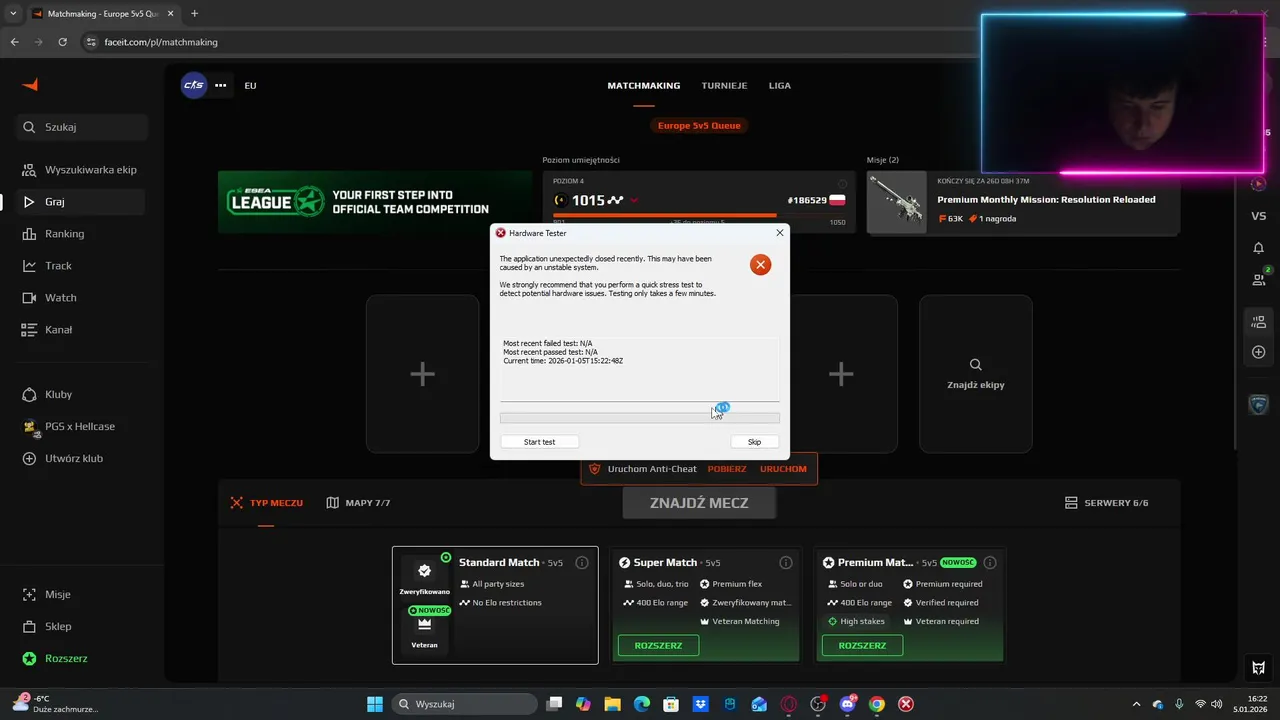
Task: Click the Hardware Tester progress bar
Action: tap(640, 417)
